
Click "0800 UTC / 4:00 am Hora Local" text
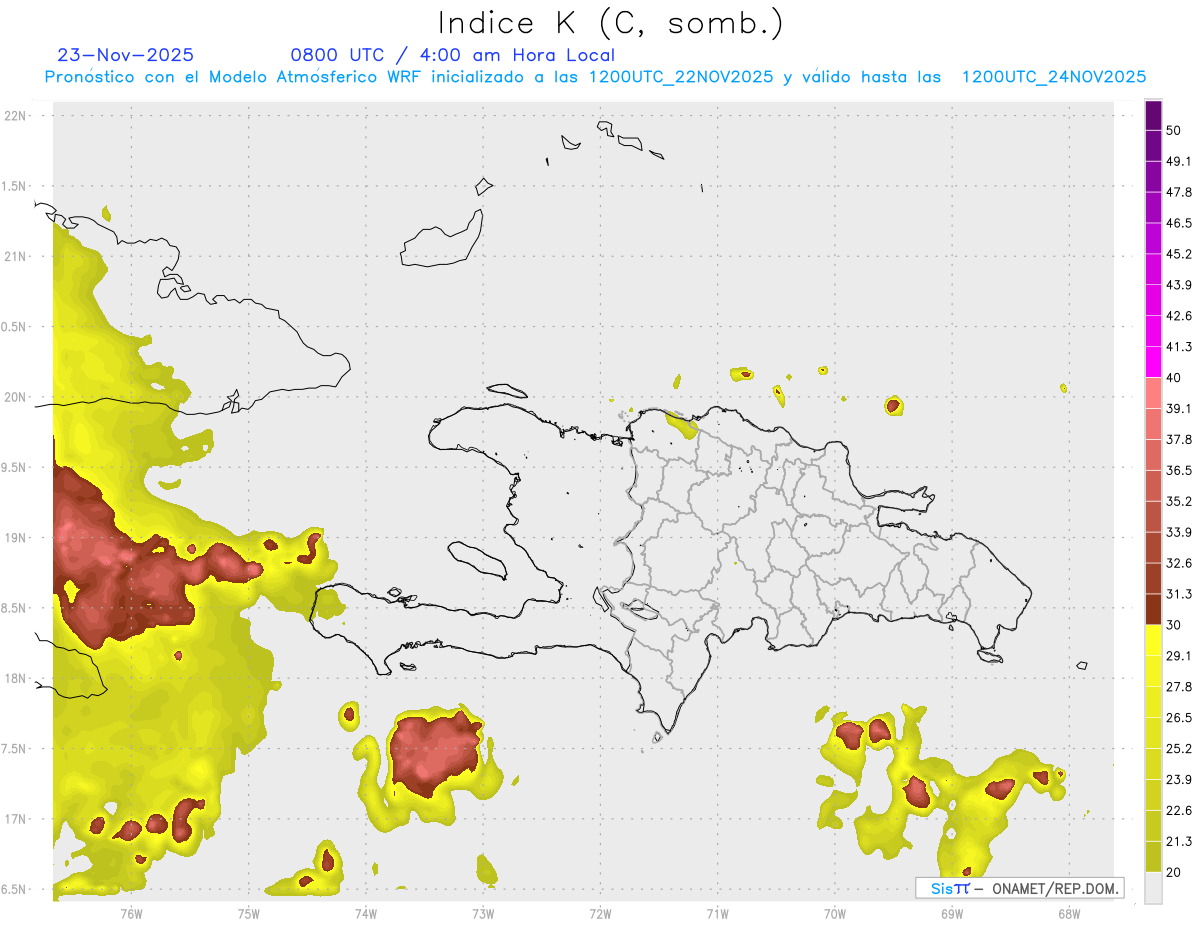click(453, 55)
